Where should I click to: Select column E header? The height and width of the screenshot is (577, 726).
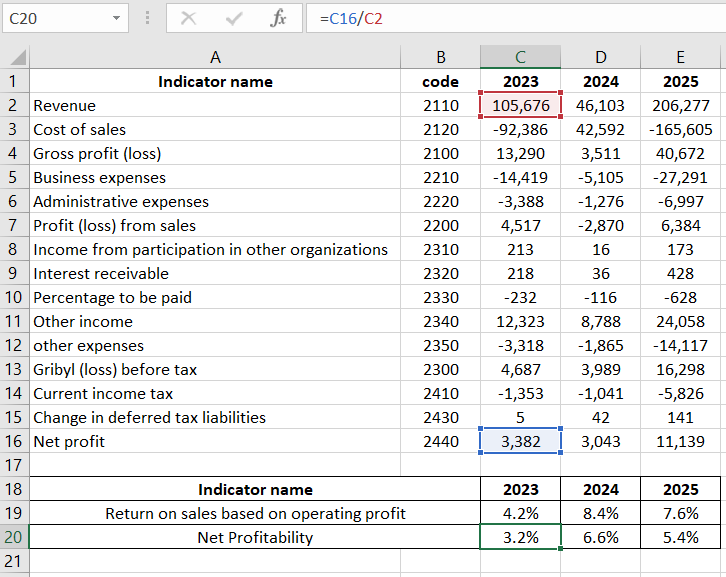tap(680, 57)
